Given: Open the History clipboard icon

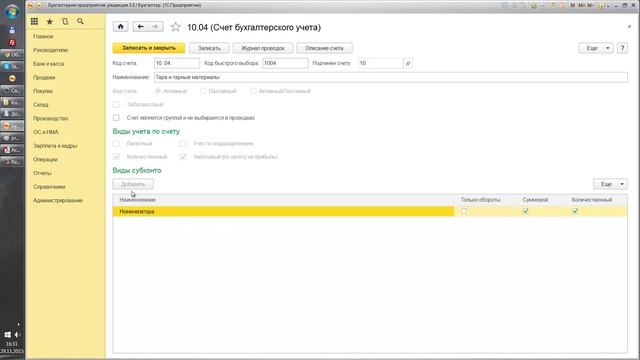Looking at the screenshot, I should (x=65, y=22).
